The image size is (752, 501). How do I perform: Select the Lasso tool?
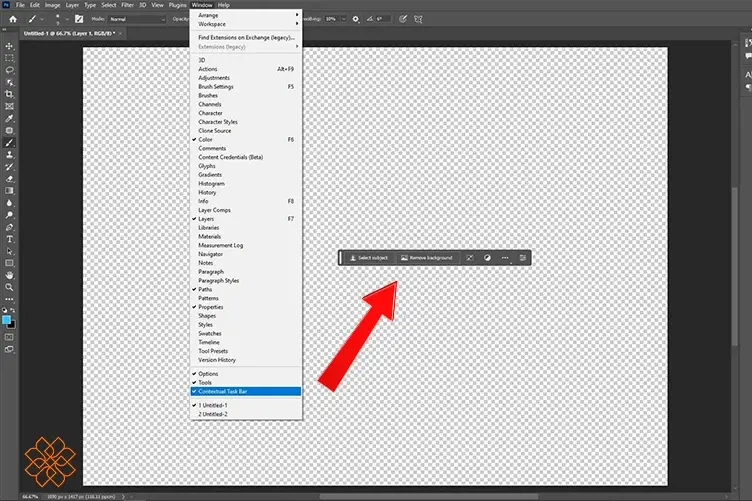tap(9, 70)
